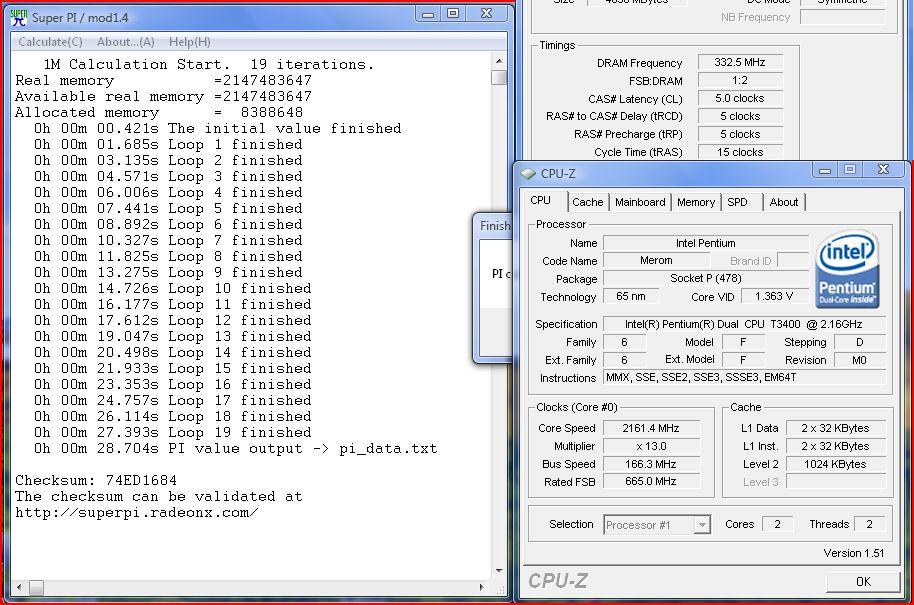The width and height of the screenshot is (914, 605).
Task: Click DRAM Frequency value 332.5 MHz in back window
Action: point(740,62)
